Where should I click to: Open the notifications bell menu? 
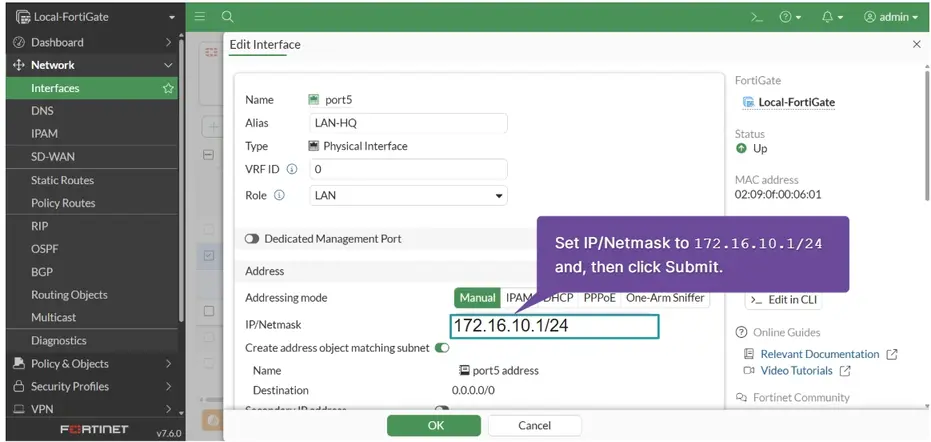pos(832,17)
